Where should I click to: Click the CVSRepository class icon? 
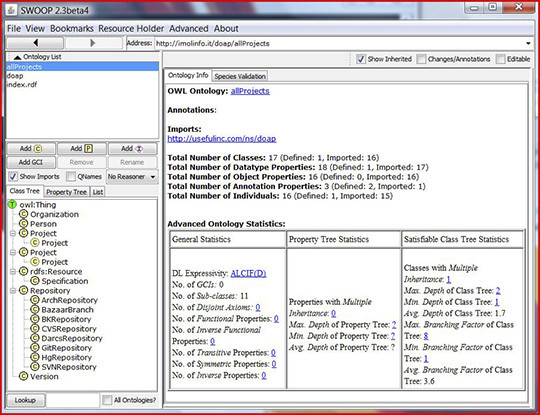coord(35,329)
